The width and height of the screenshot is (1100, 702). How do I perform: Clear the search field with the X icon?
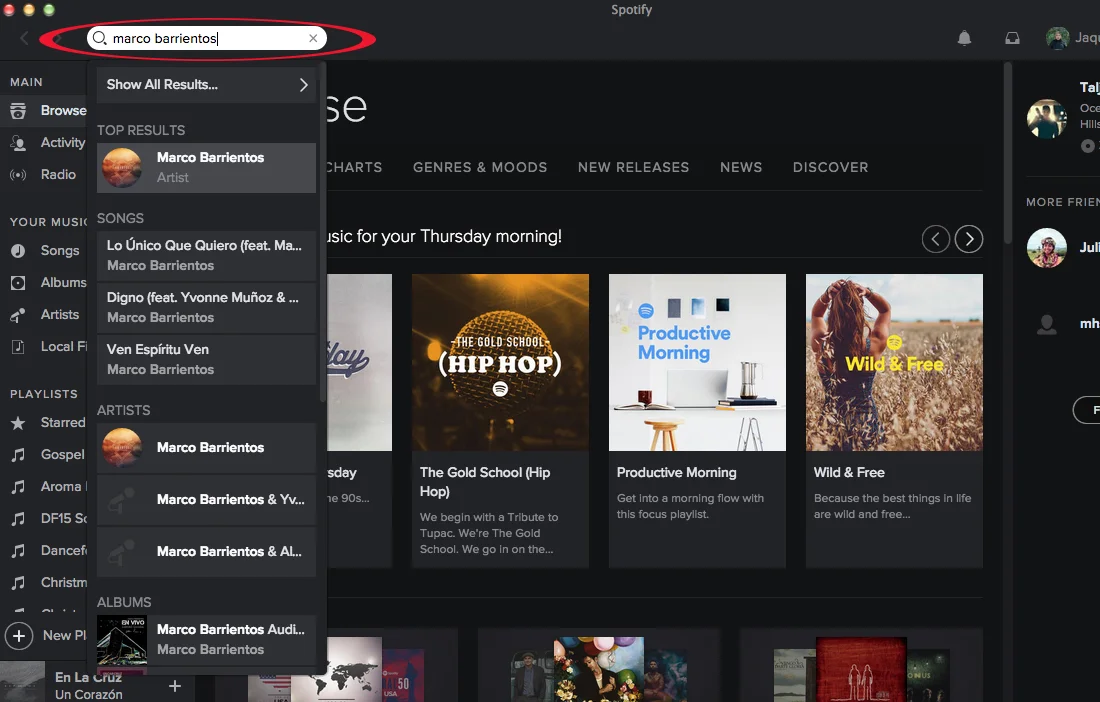313,38
